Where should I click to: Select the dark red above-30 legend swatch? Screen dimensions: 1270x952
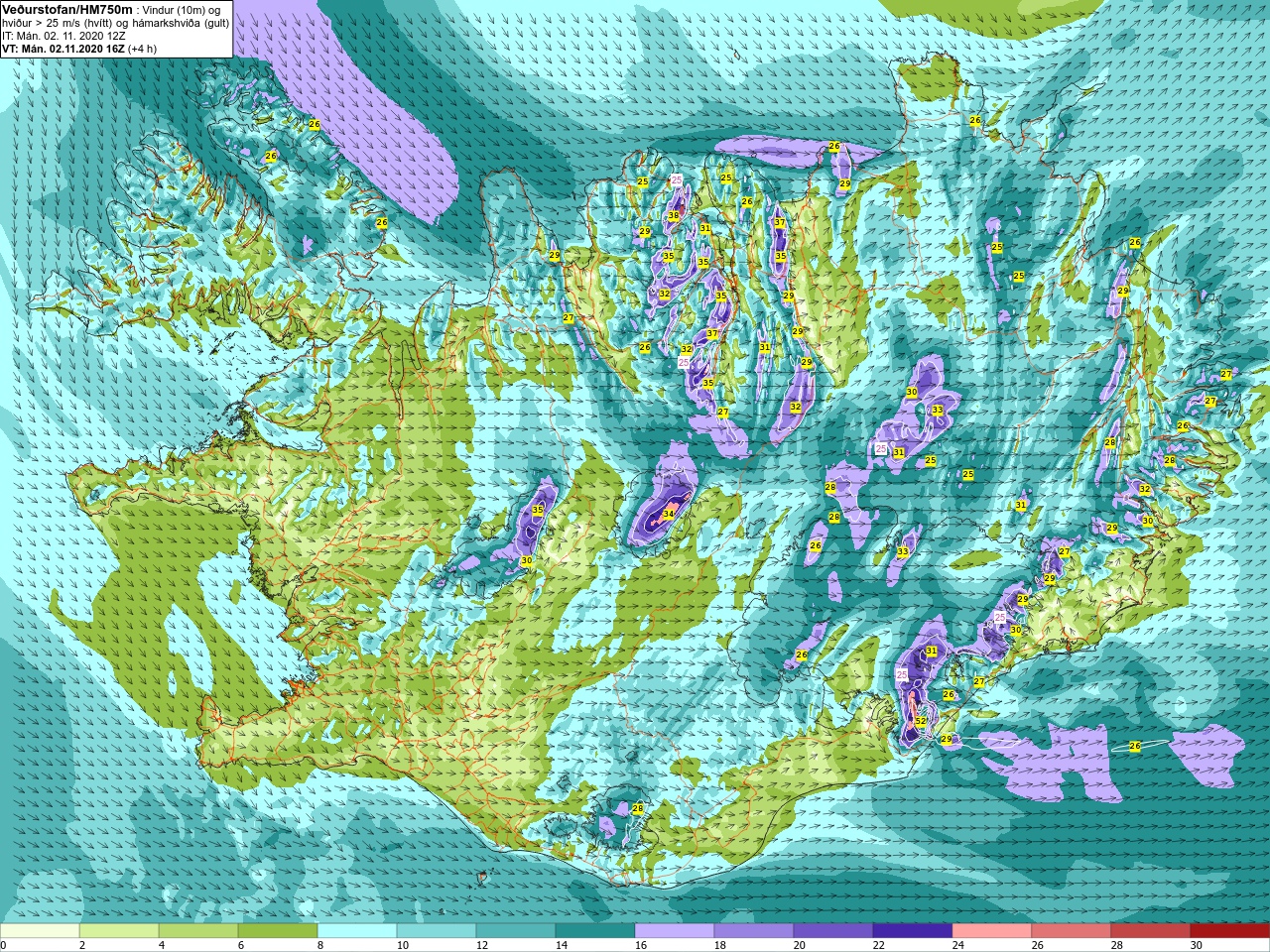click(x=1230, y=931)
